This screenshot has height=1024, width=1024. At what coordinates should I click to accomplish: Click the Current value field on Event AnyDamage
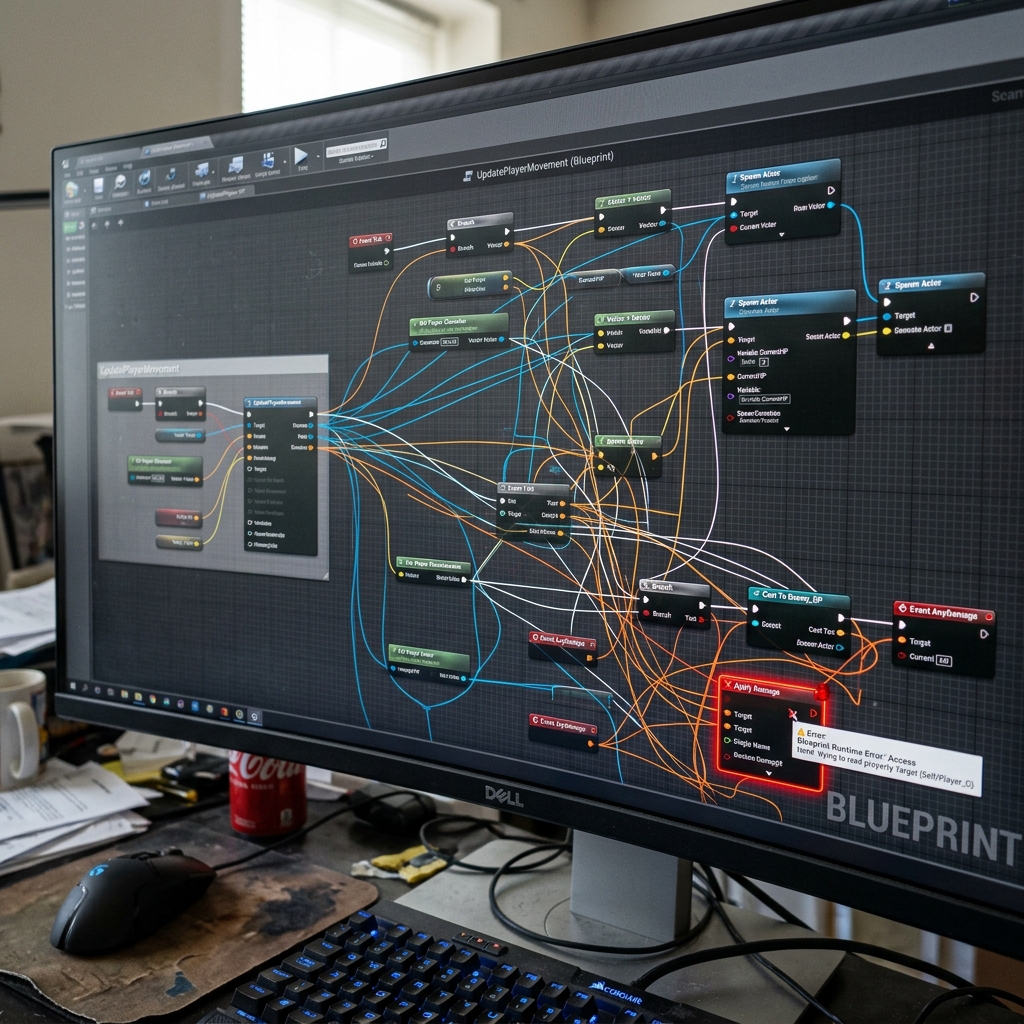(x=944, y=661)
